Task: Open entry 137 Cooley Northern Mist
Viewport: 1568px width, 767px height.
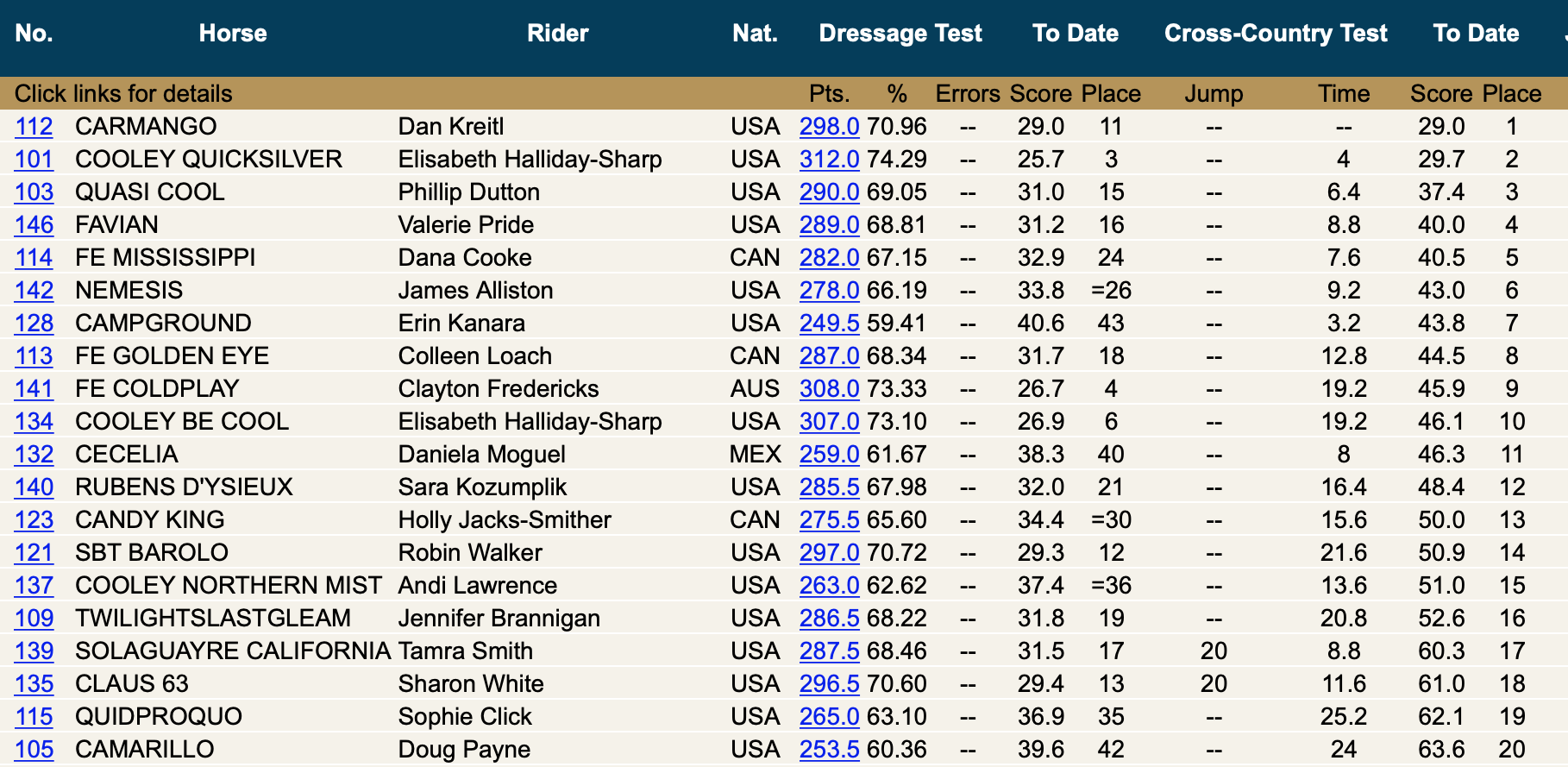Action: 34,586
